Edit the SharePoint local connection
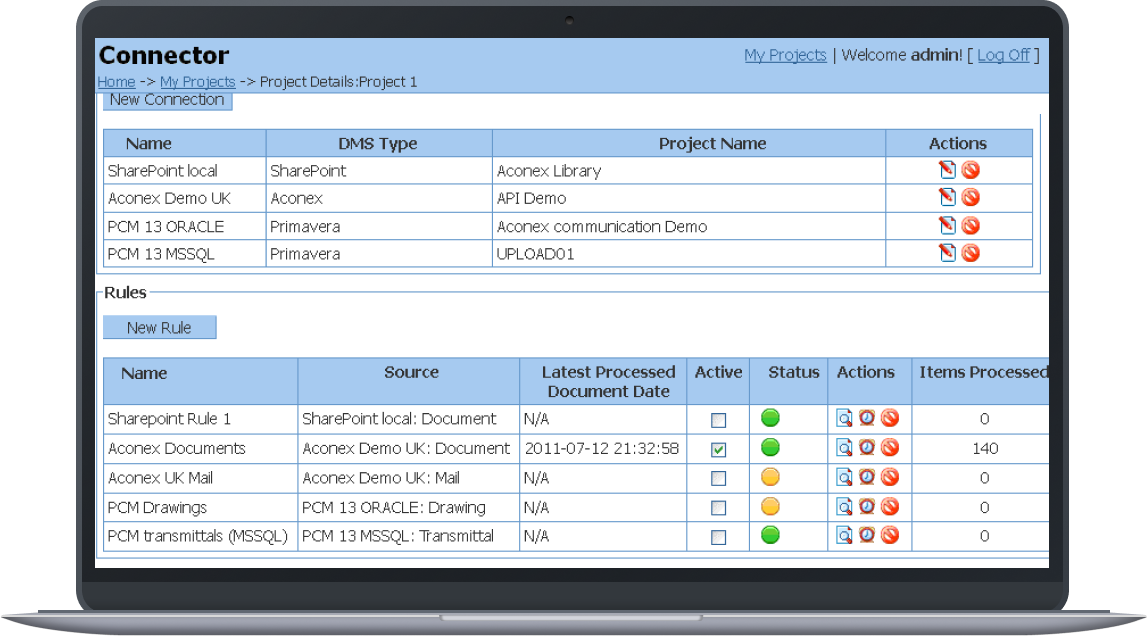Screen dimensions: 1148x636 pos(946,169)
